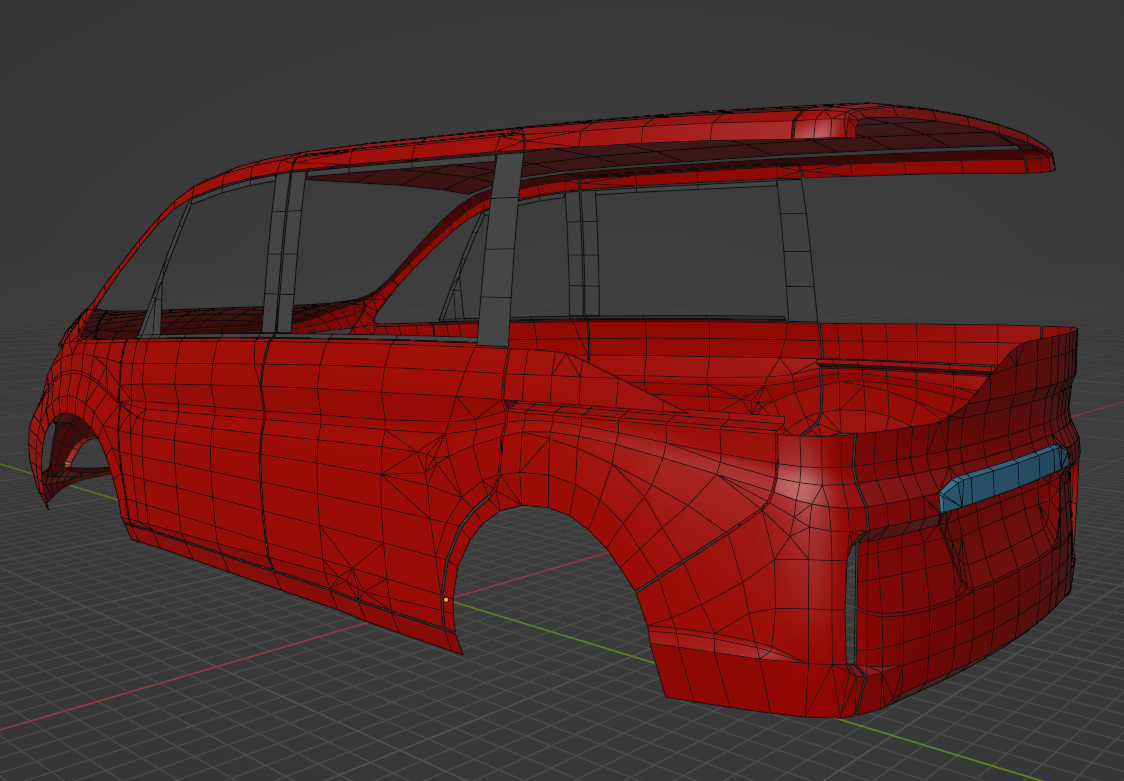Select the blue tail light mesh

[x=1004, y=477]
